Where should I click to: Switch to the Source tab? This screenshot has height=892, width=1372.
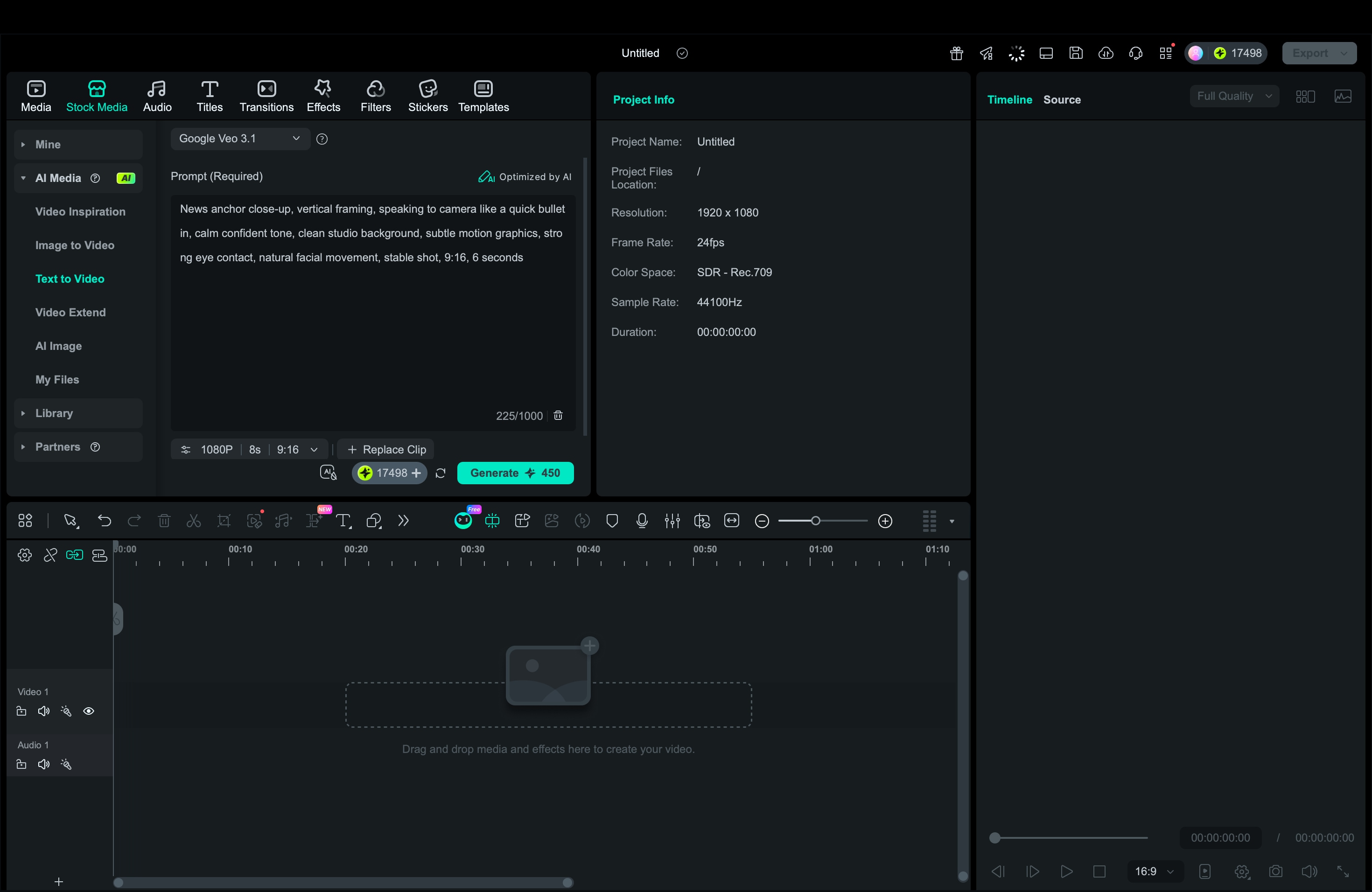coord(1062,99)
